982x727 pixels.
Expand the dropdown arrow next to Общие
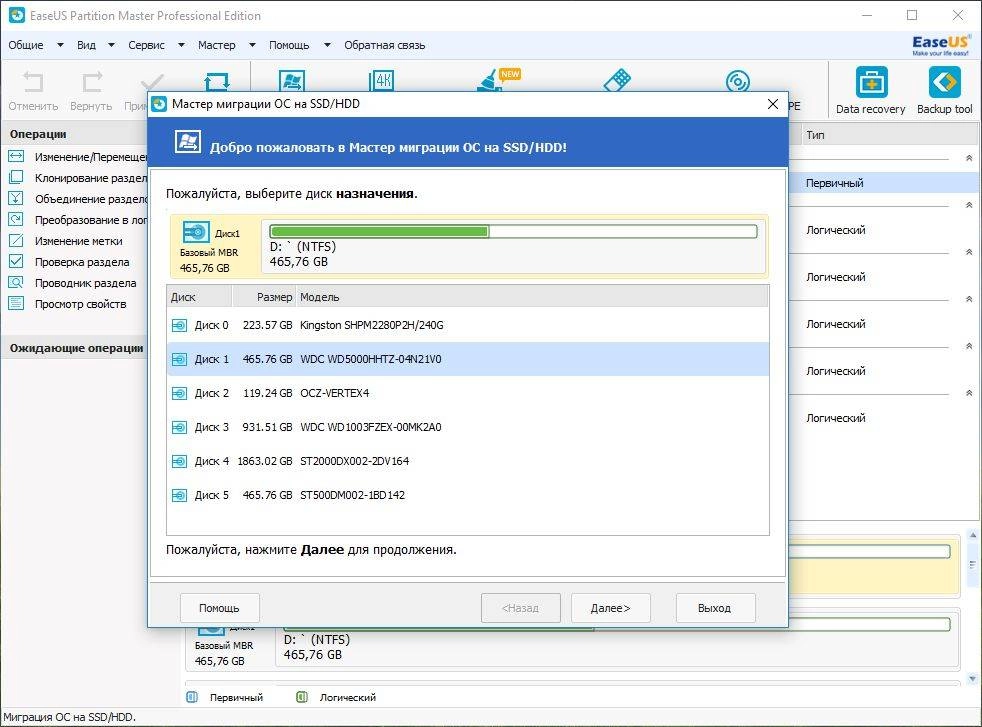pos(60,45)
